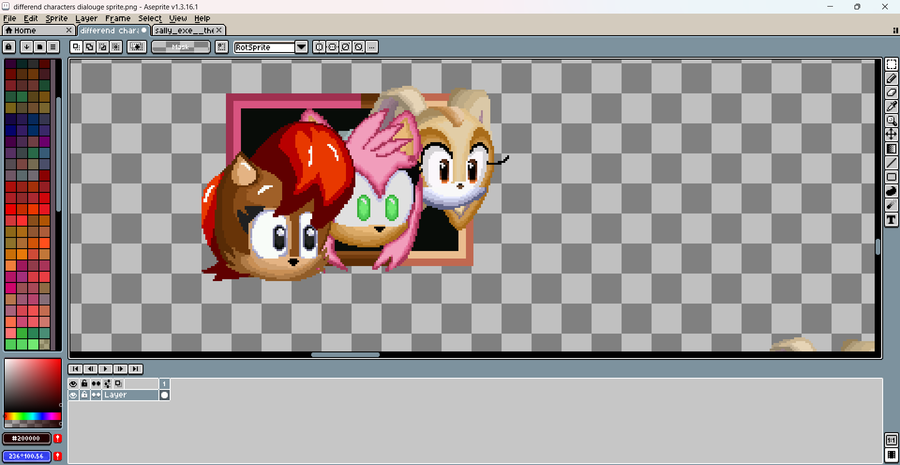Open the preview window button at bottom right
The width and height of the screenshot is (900, 465).
point(891,441)
